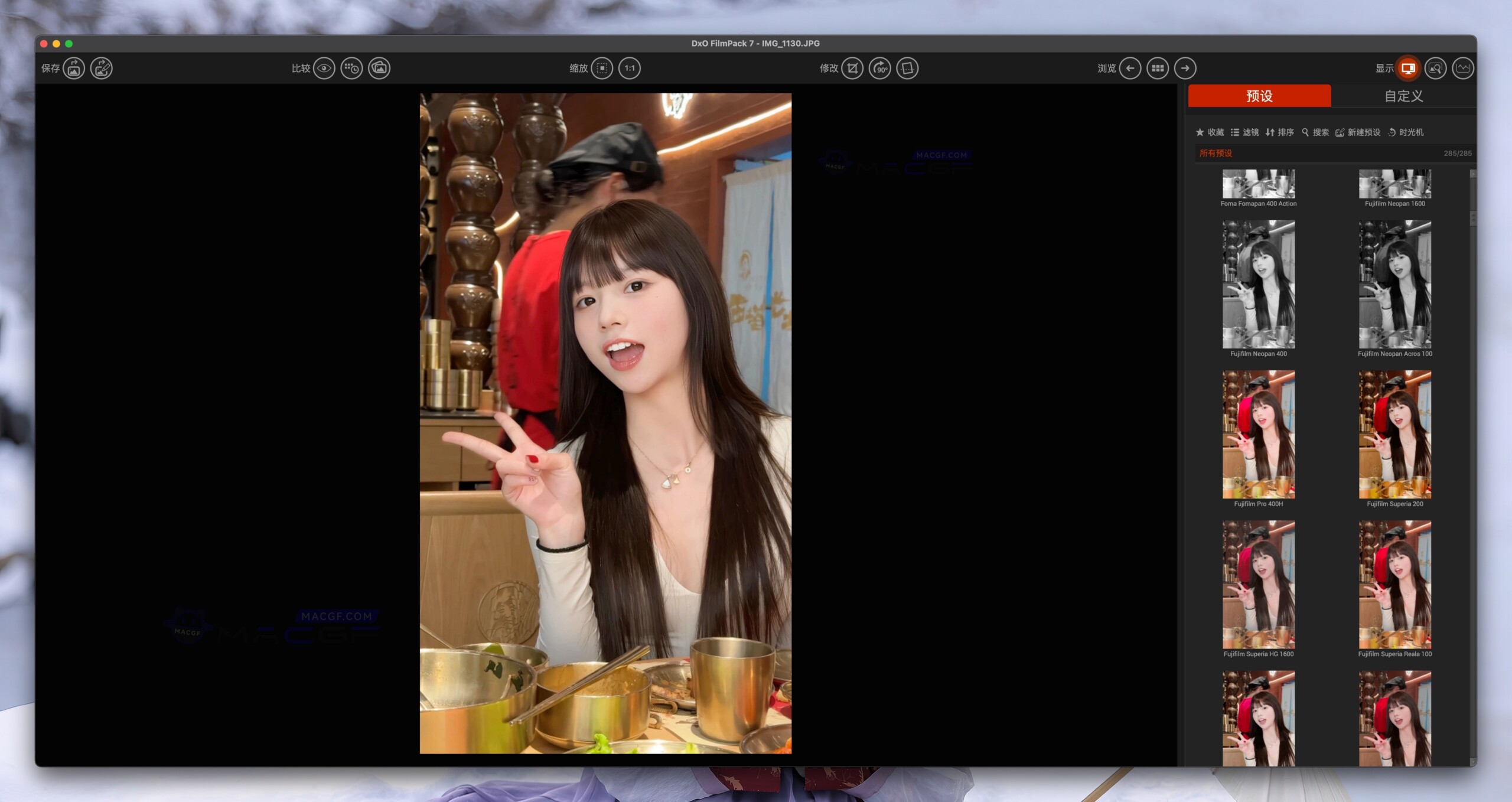Open 时光机 time machine feature
Screen dimensions: 1512x802
point(1409,132)
